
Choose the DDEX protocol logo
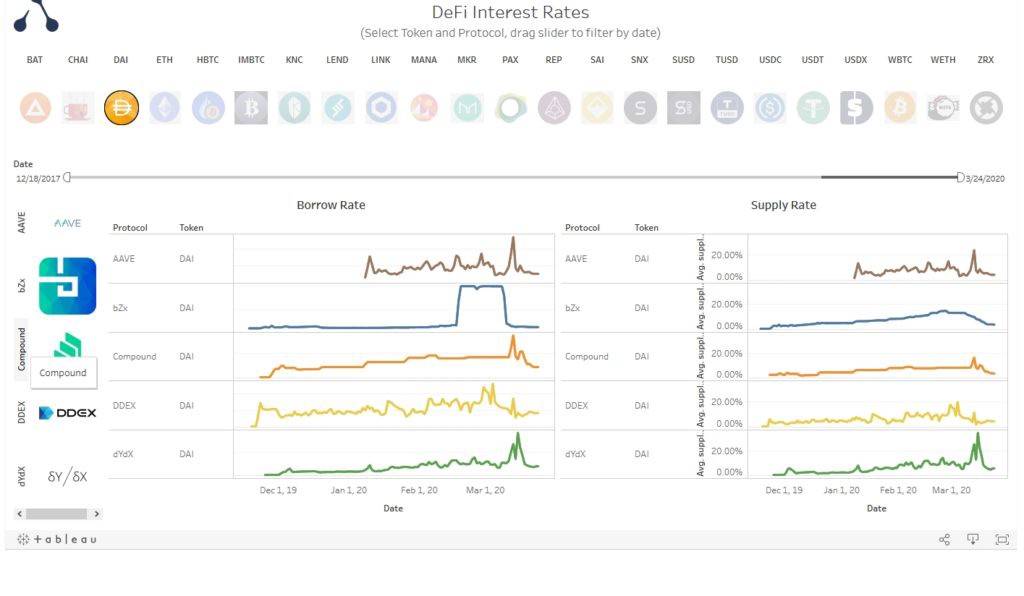67,413
